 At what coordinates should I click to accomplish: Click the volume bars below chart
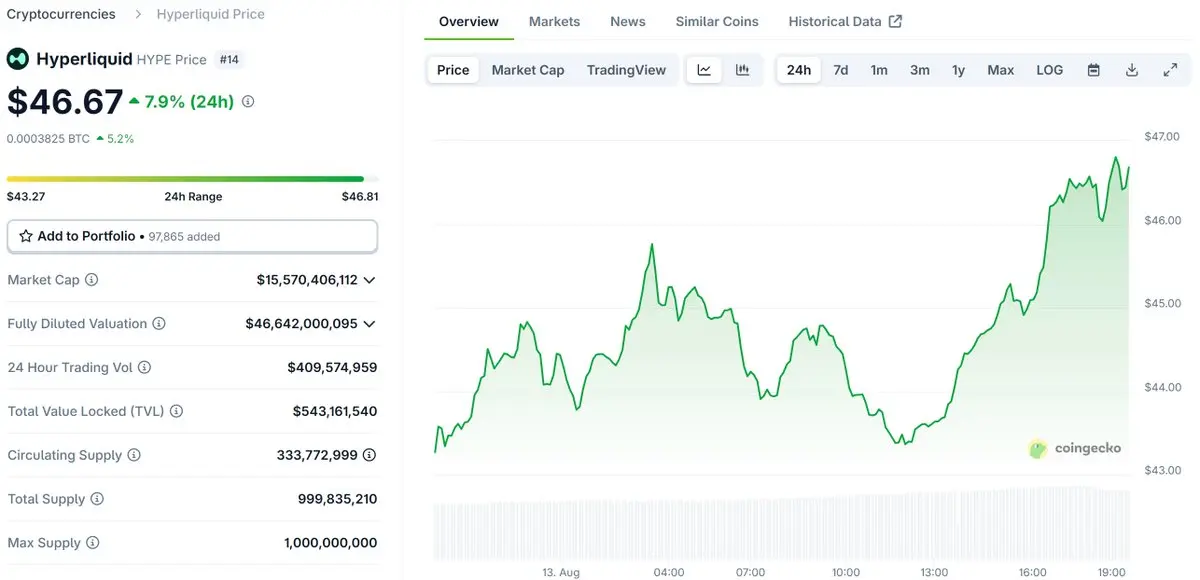(x=783, y=524)
